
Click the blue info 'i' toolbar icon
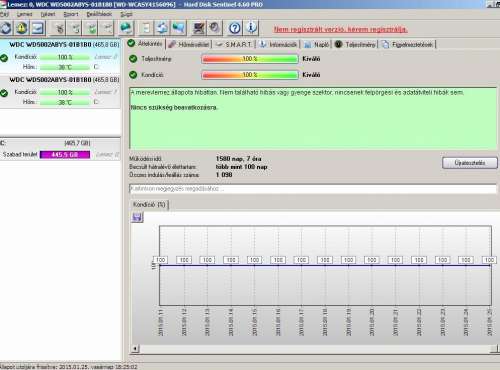[251, 28]
